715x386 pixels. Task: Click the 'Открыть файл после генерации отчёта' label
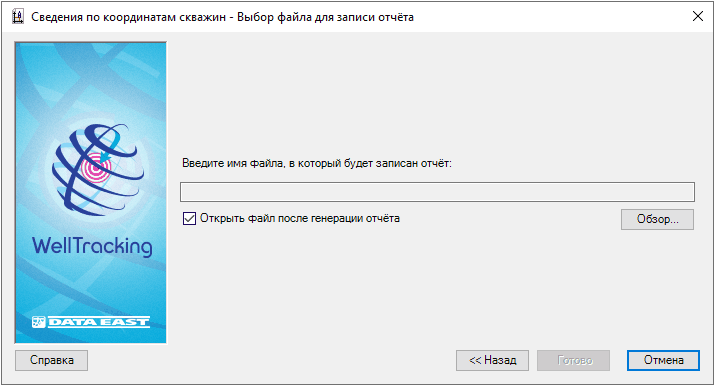pos(300,219)
